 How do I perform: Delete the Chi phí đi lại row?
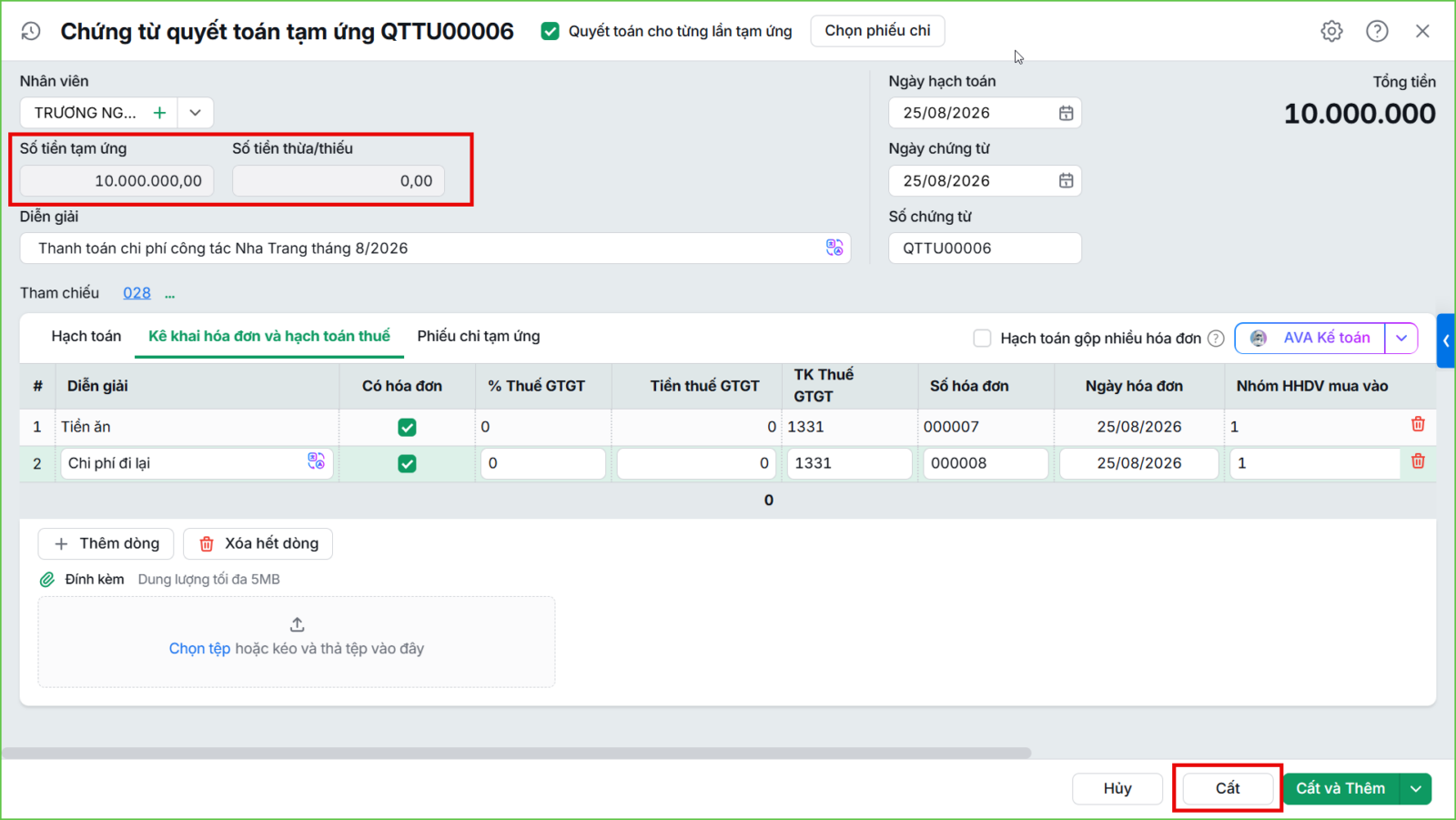[1418, 461]
